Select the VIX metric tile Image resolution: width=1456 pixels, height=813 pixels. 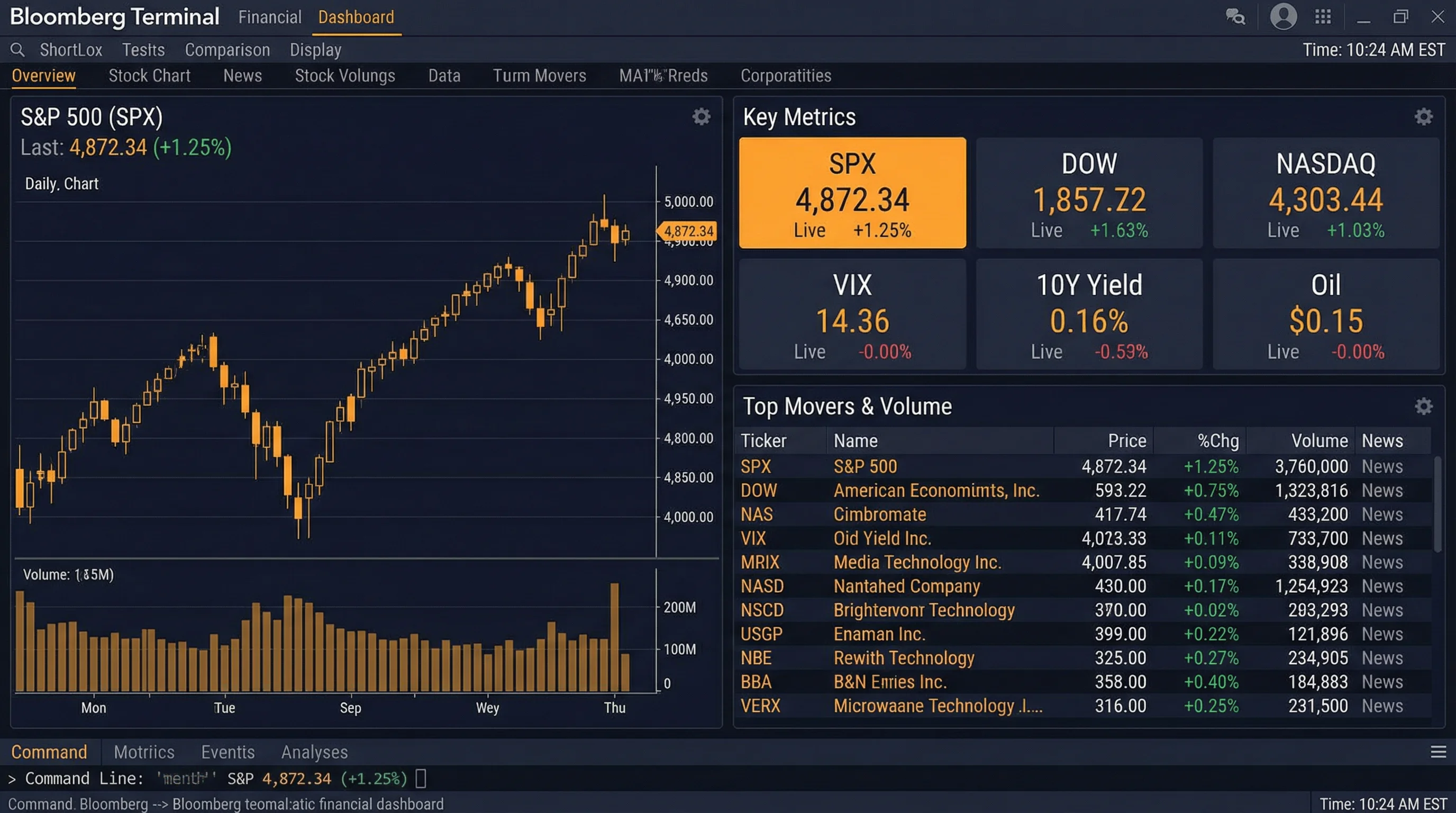tap(852, 314)
